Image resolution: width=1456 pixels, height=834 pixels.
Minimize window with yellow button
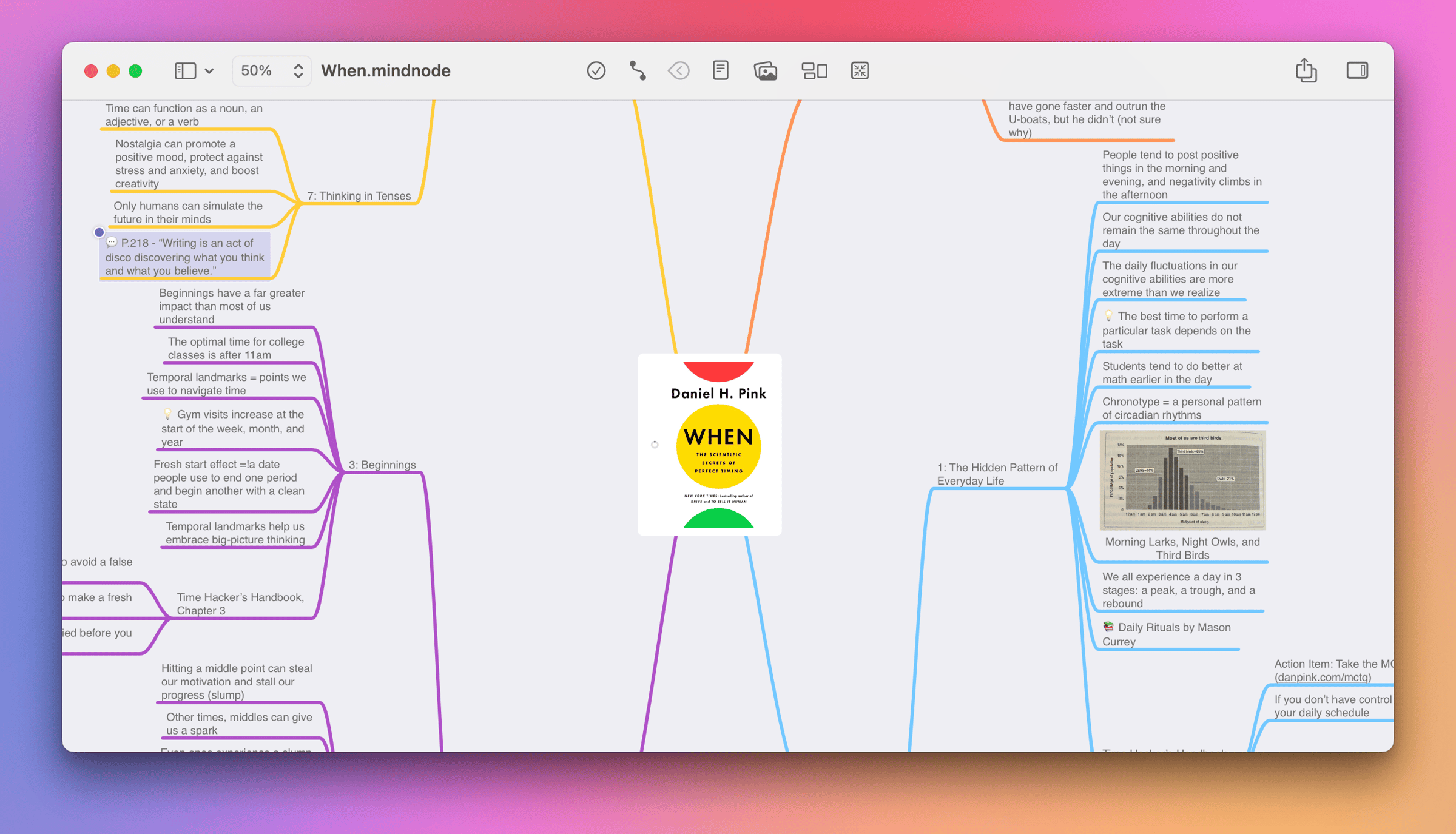pyautogui.click(x=113, y=71)
